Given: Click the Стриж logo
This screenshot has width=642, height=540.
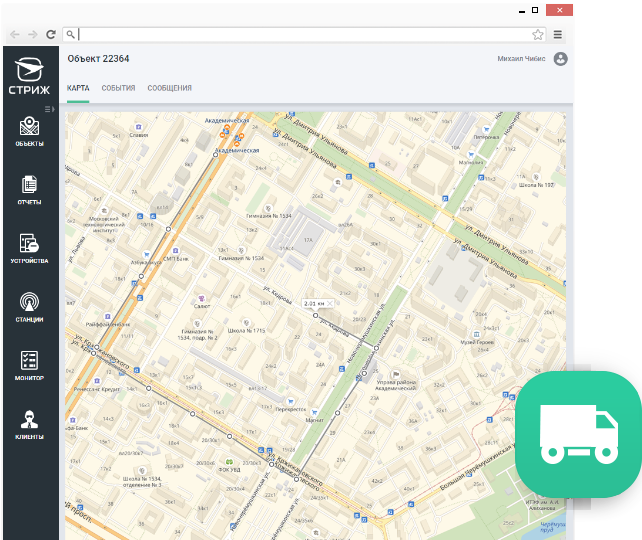Looking at the screenshot, I should pyautogui.click(x=31, y=76).
